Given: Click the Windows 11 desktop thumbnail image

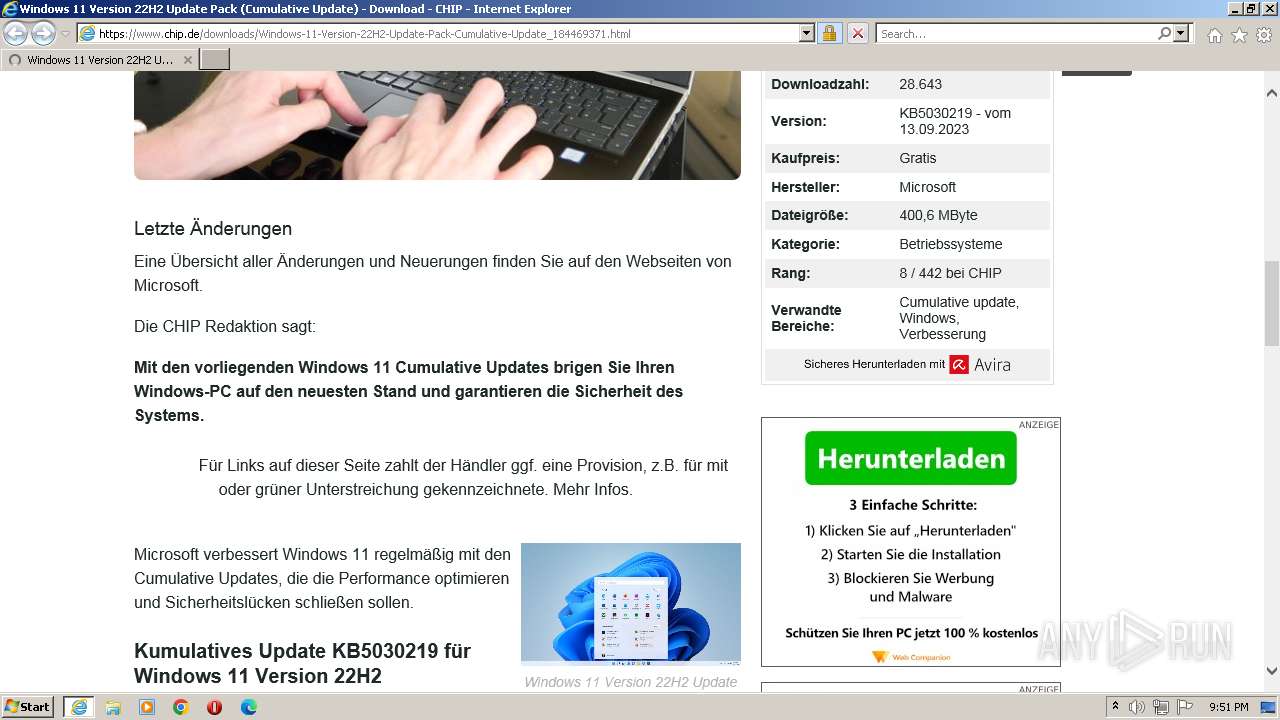Looking at the screenshot, I should (631, 604).
